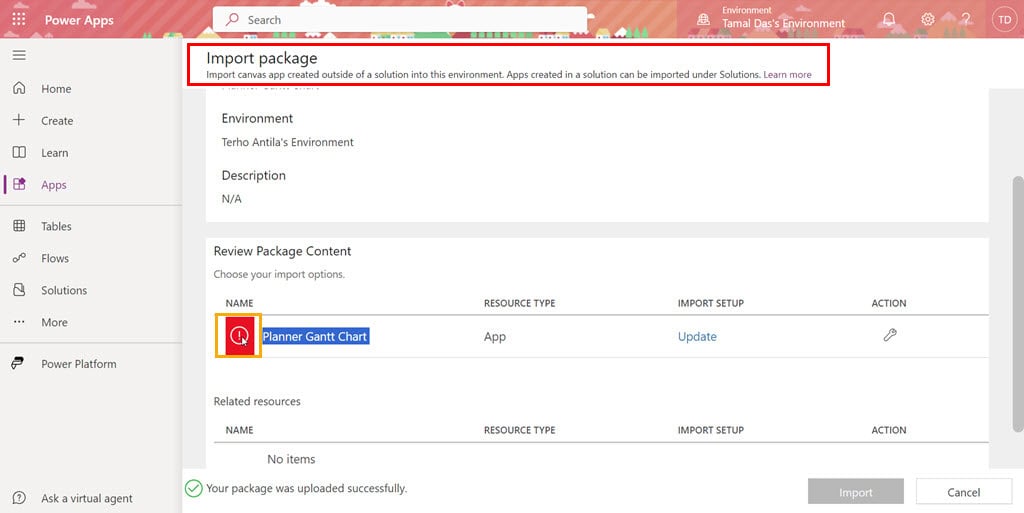
Task: Click the Power Apps title in the header
Action: point(79,20)
